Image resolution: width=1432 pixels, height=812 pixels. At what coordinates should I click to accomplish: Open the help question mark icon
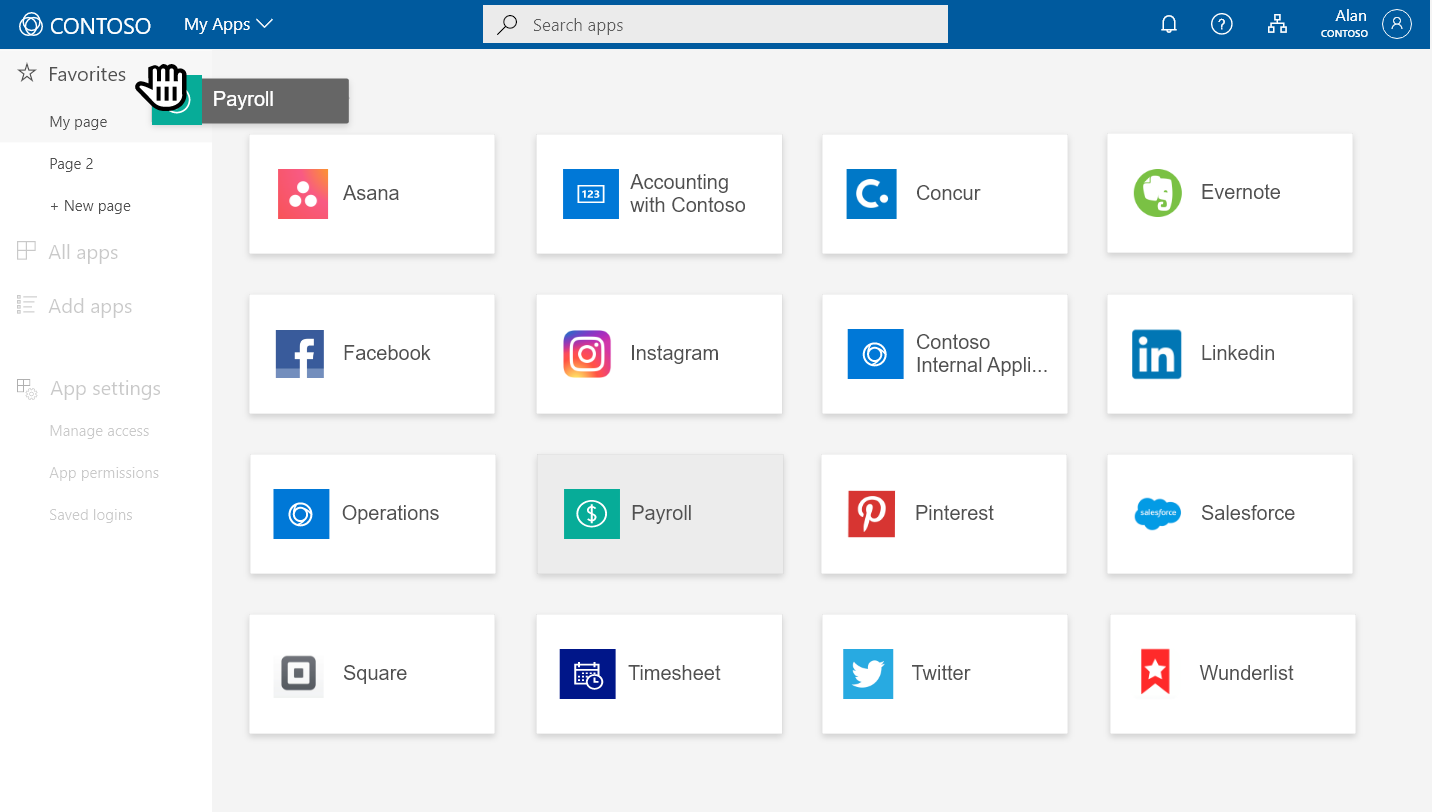tap(1222, 25)
